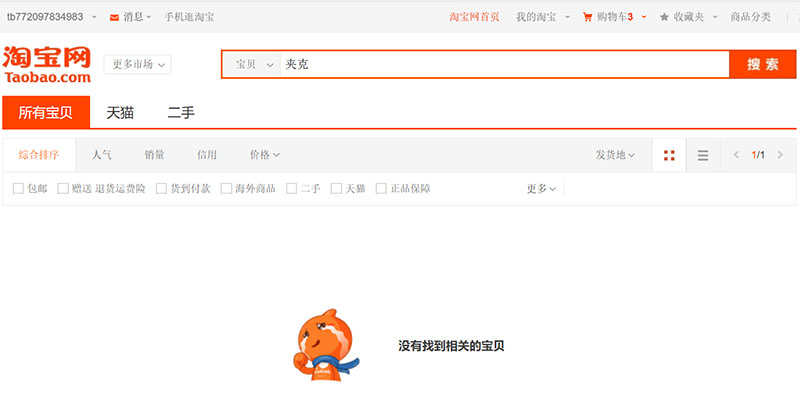Sort results by 销量
800x405 pixels.
pos(154,155)
